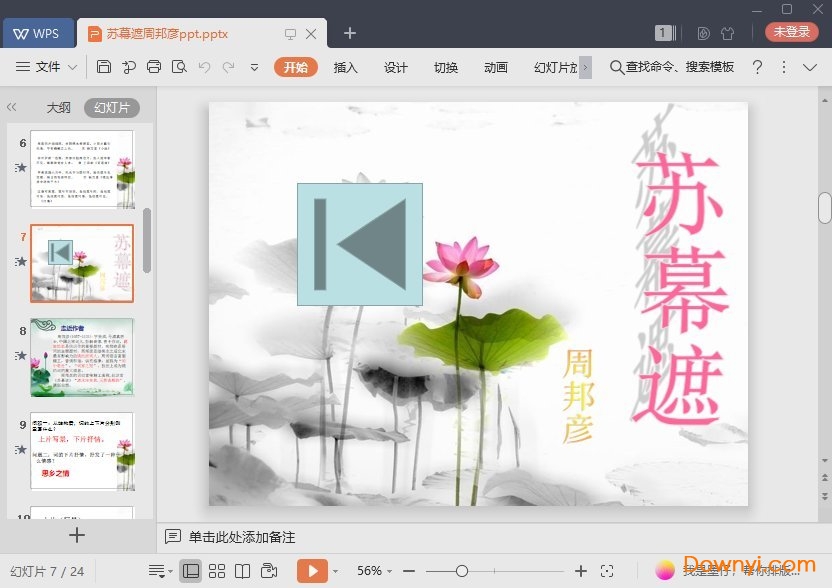The image size is (832, 588).
Task: Click the 未登录 login button
Action: coord(791,31)
